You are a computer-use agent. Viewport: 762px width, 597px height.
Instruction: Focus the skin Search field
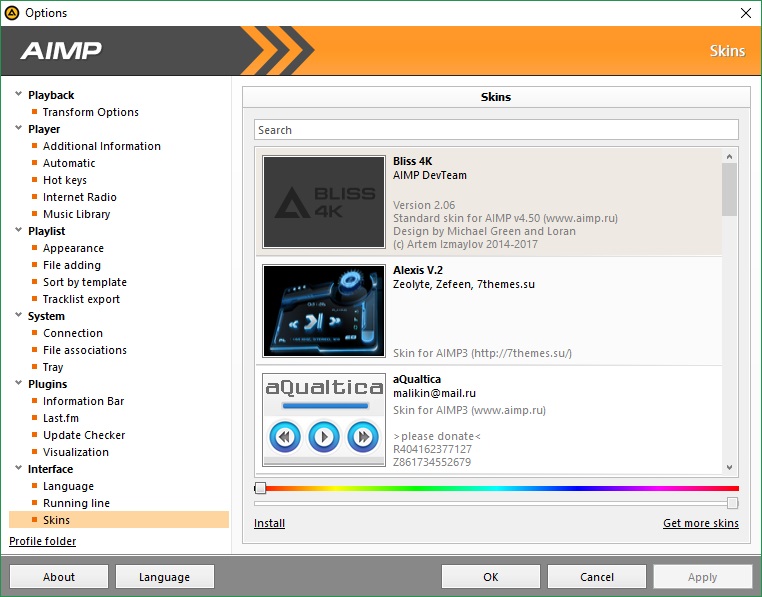[496, 130]
